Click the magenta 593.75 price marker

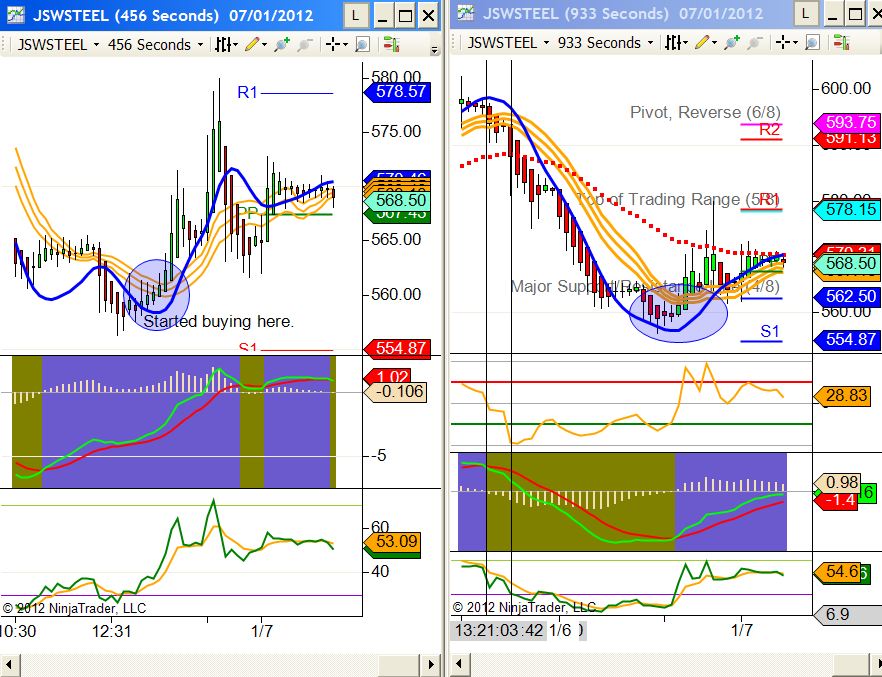click(x=848, y=122)
